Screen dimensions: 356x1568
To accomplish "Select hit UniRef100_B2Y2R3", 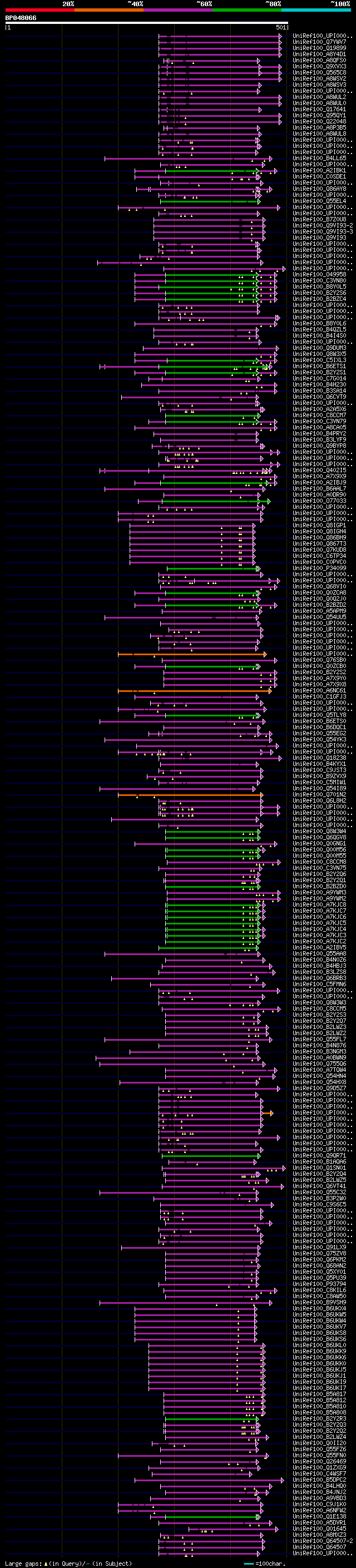I will 319,1419.
